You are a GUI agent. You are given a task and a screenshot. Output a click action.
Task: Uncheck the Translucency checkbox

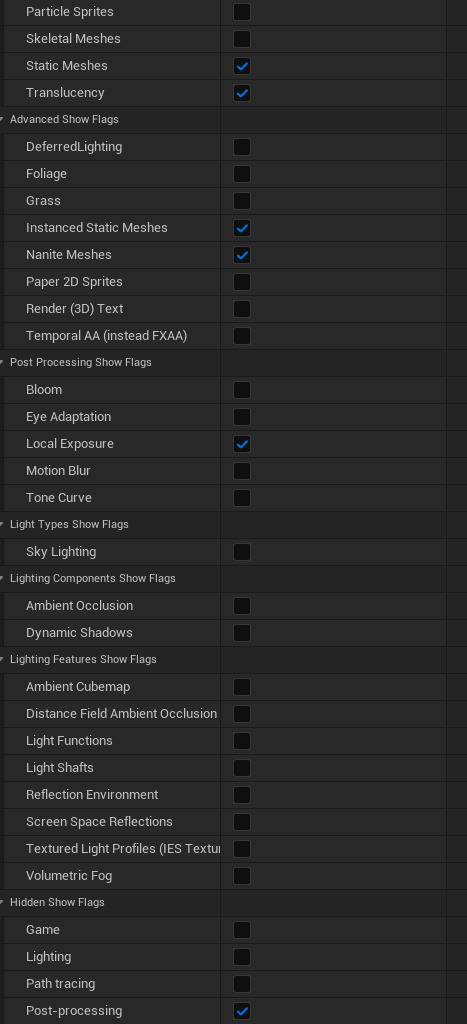tap(242, 93)
